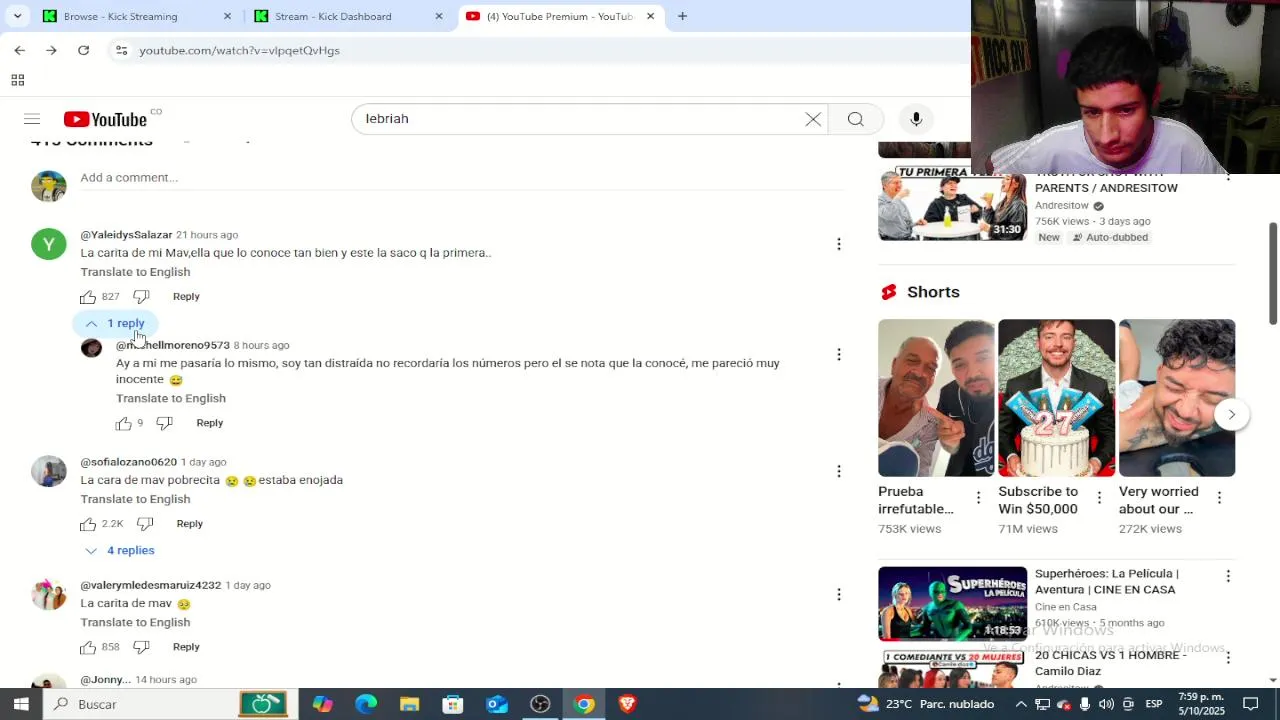Reply to the nested 9-likes reply
Image resolution: width=1280 pixels, height=720 pixels.
[x=209, y=423]
